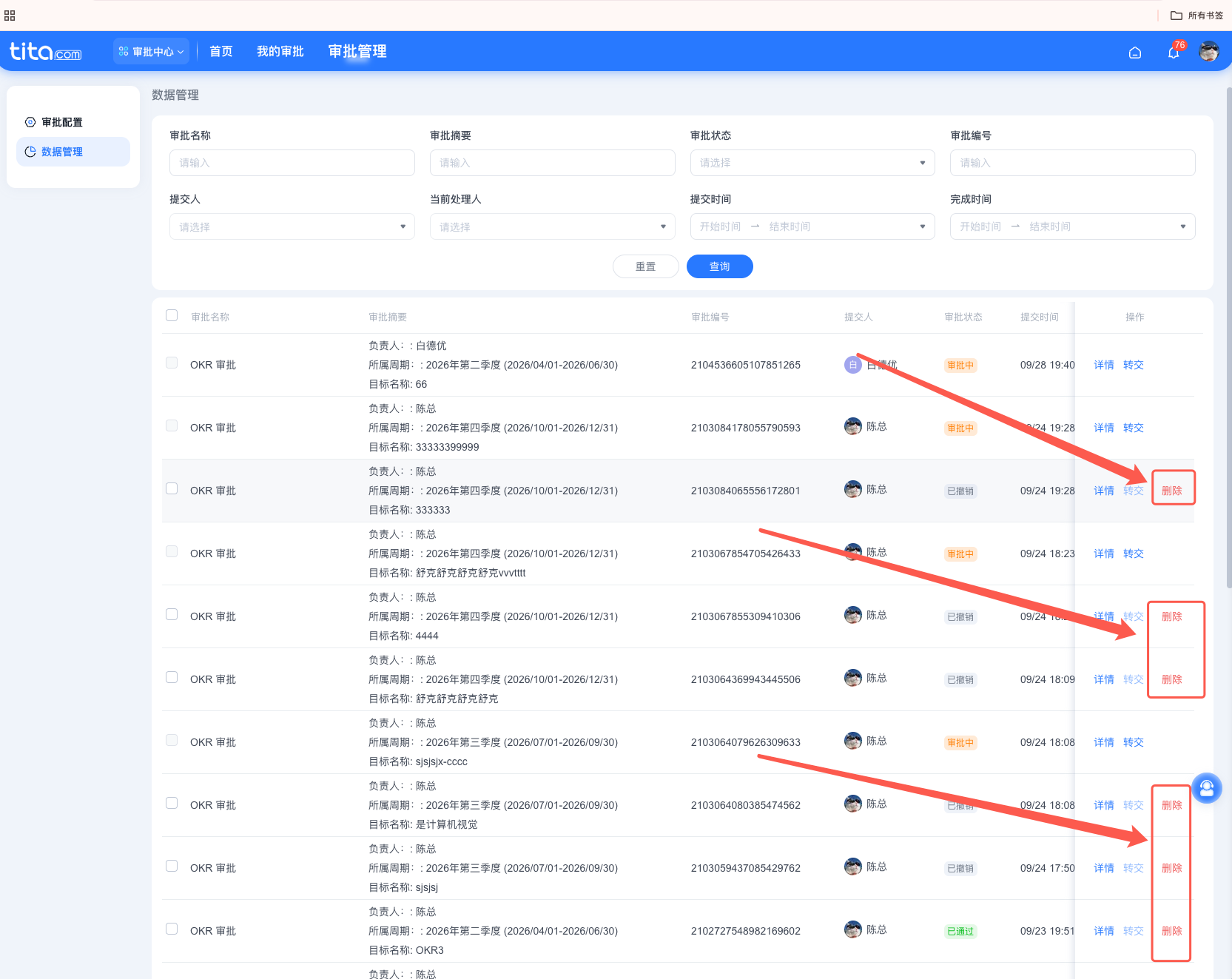Check the row with 目标名称 是计算机视觉

(172, 803)
